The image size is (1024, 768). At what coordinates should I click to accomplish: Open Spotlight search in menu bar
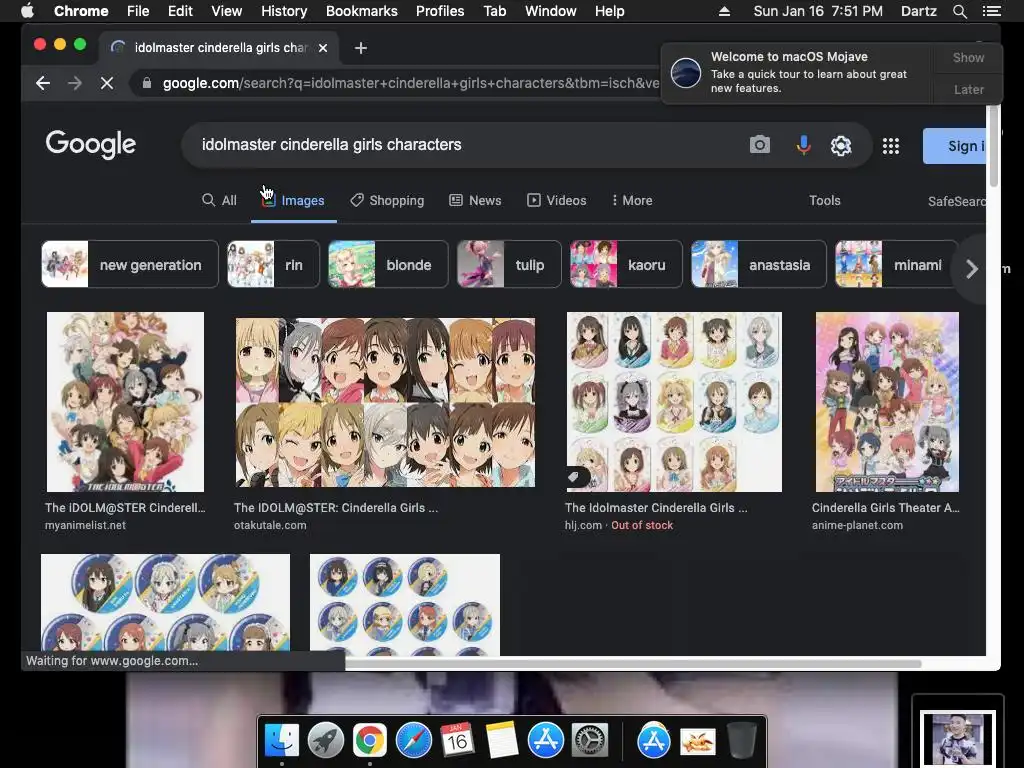(x=959, y=11)
